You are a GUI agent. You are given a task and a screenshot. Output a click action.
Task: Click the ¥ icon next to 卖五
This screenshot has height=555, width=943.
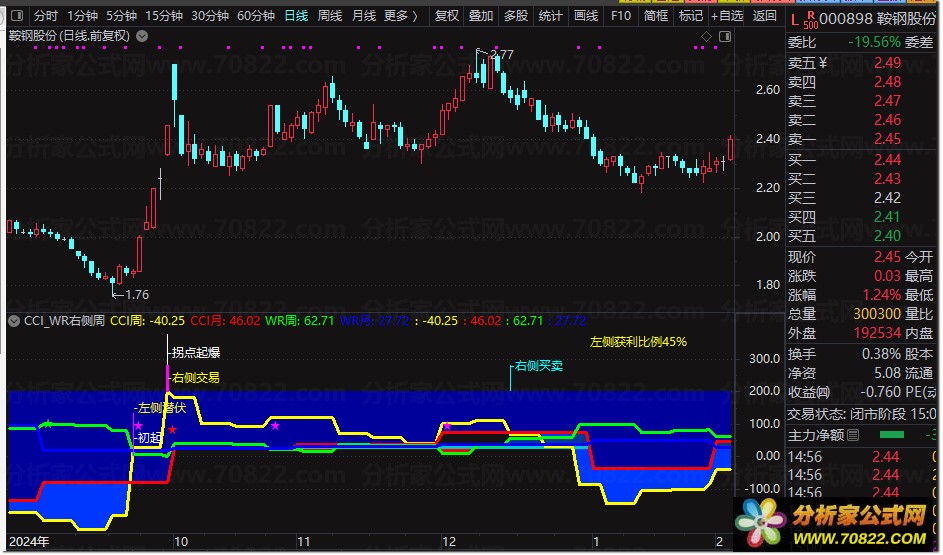pos(824,63)
